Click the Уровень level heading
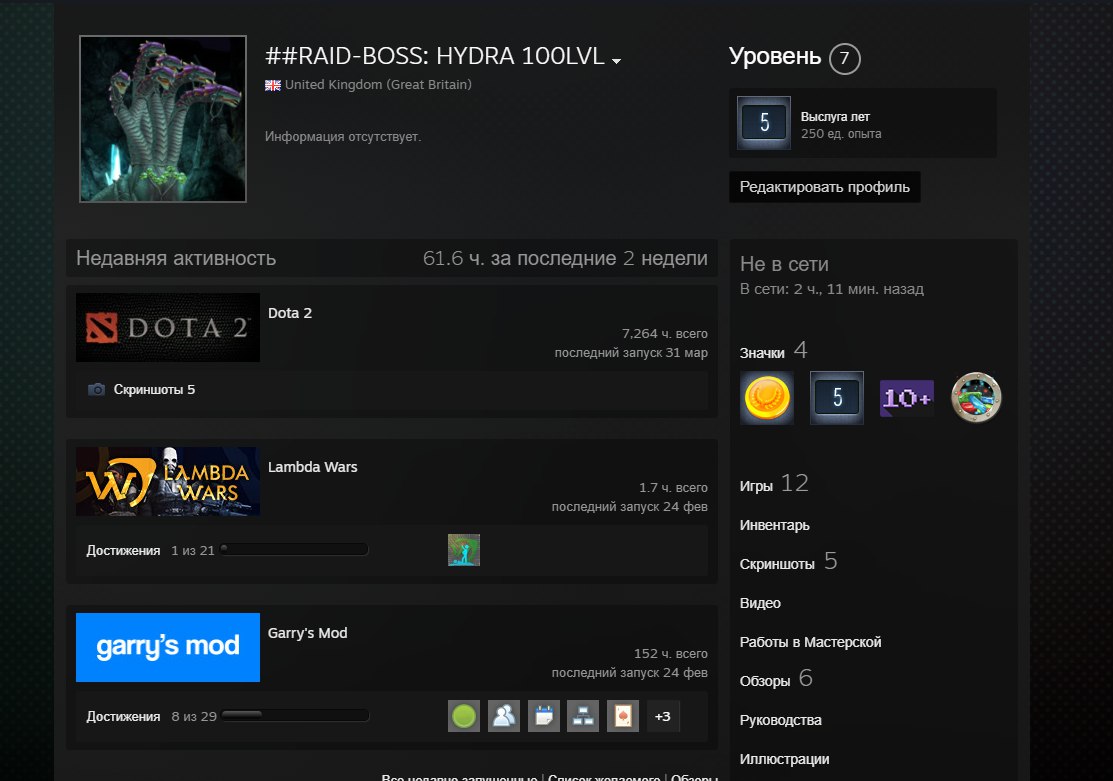This screenshot has height=781, width=1113. click(x=775, y=57)
